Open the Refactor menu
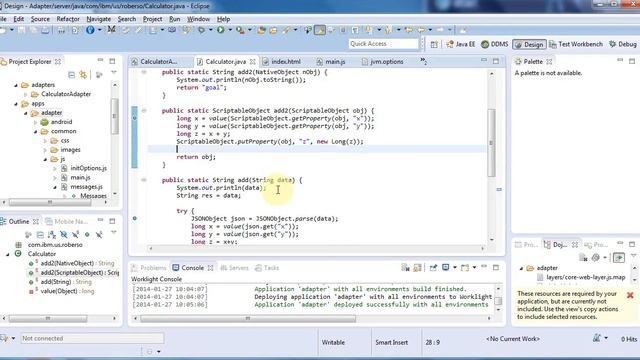 pos(68,19)
